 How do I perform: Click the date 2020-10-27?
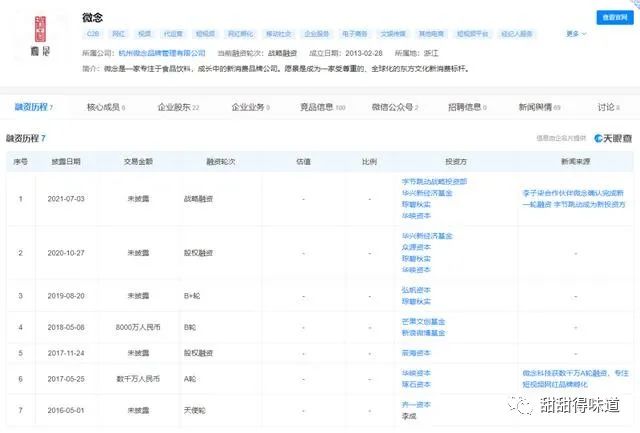pyautogui.click(x=66, y=253)
